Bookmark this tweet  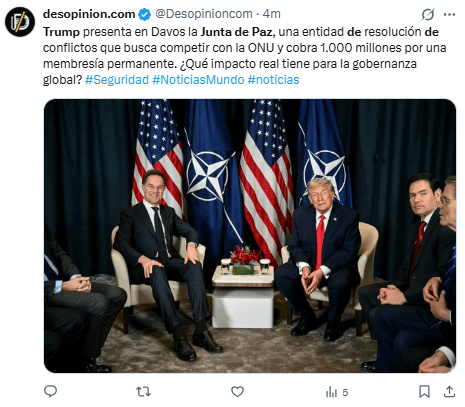[x=424, y=391]
